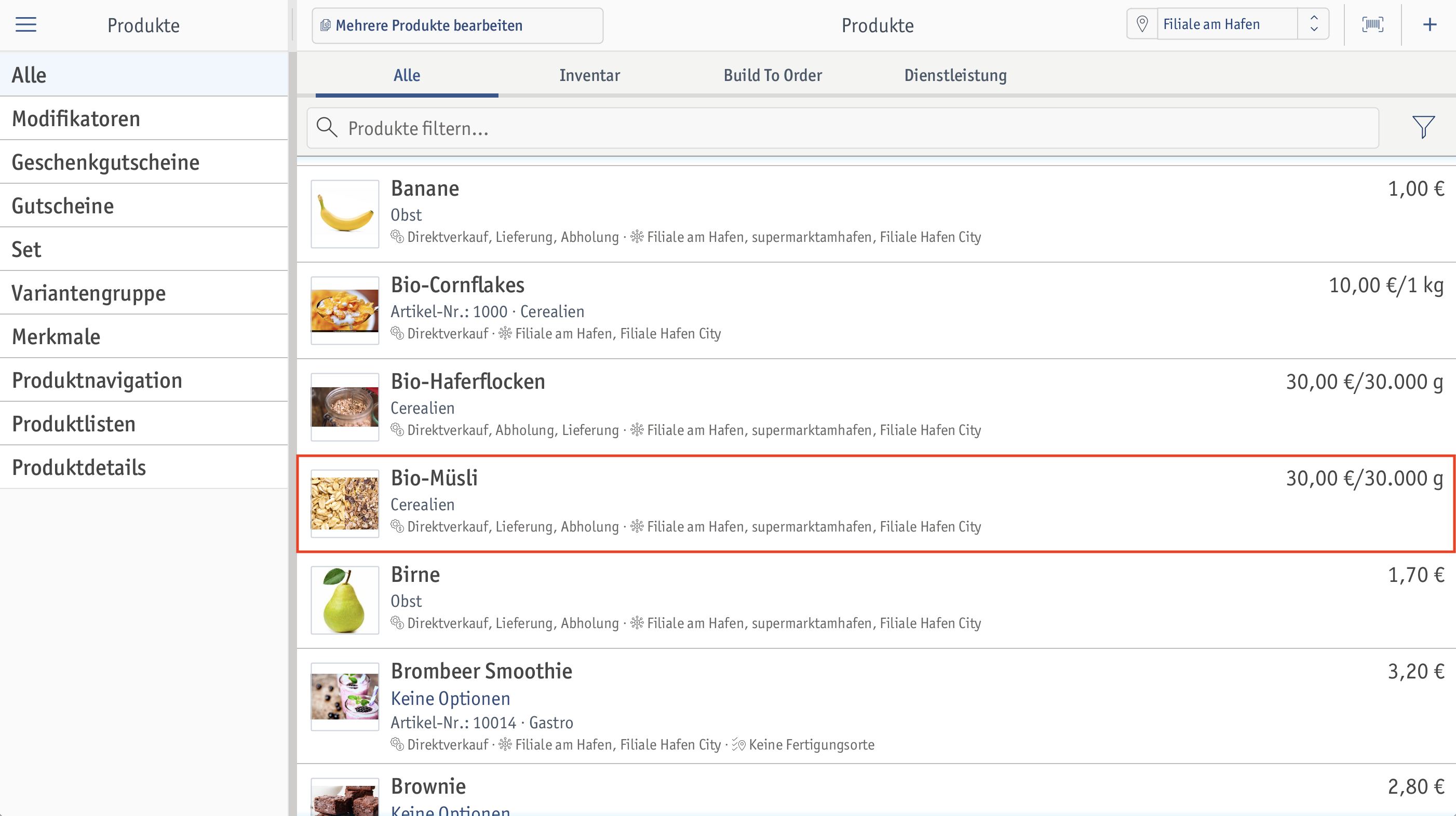Focus the Produkte filtern search field

[843, 128]
